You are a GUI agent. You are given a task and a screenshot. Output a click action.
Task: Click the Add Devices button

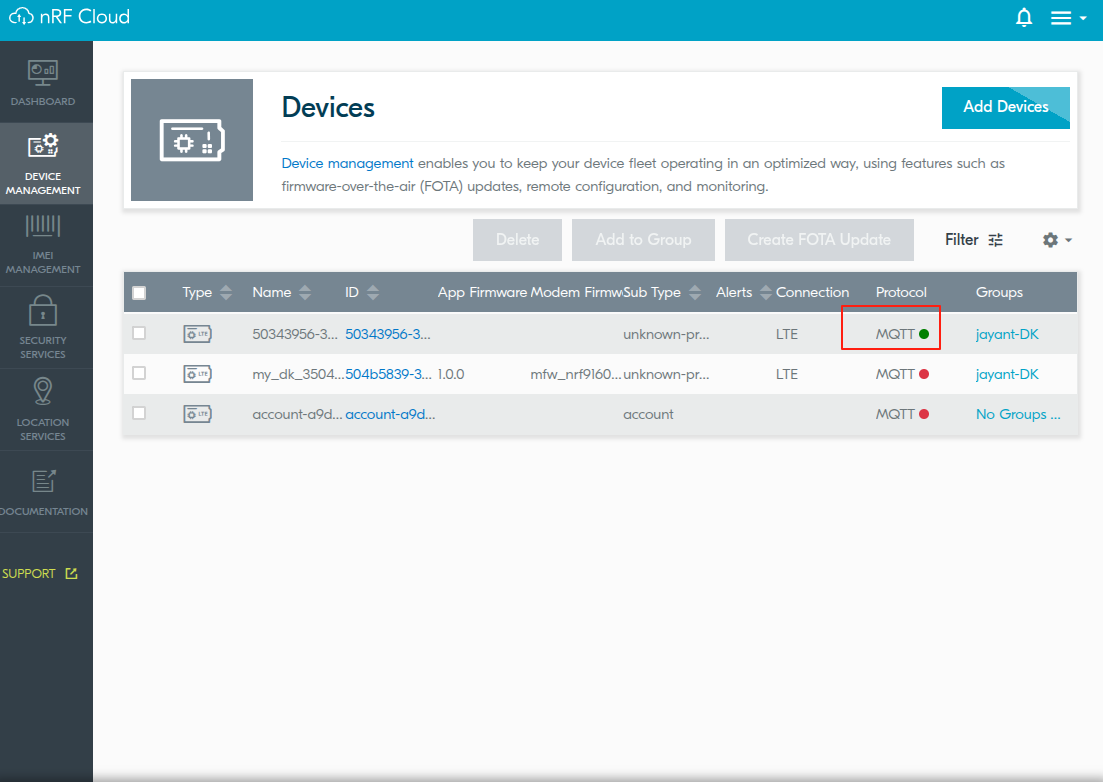1005,107
